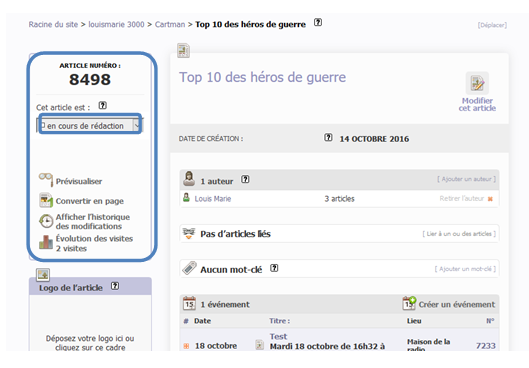Image resolution: width=529 pixels, height=368 pixels.
Task: Click the add-event calendar plus icon
Action: coord(409,303)
